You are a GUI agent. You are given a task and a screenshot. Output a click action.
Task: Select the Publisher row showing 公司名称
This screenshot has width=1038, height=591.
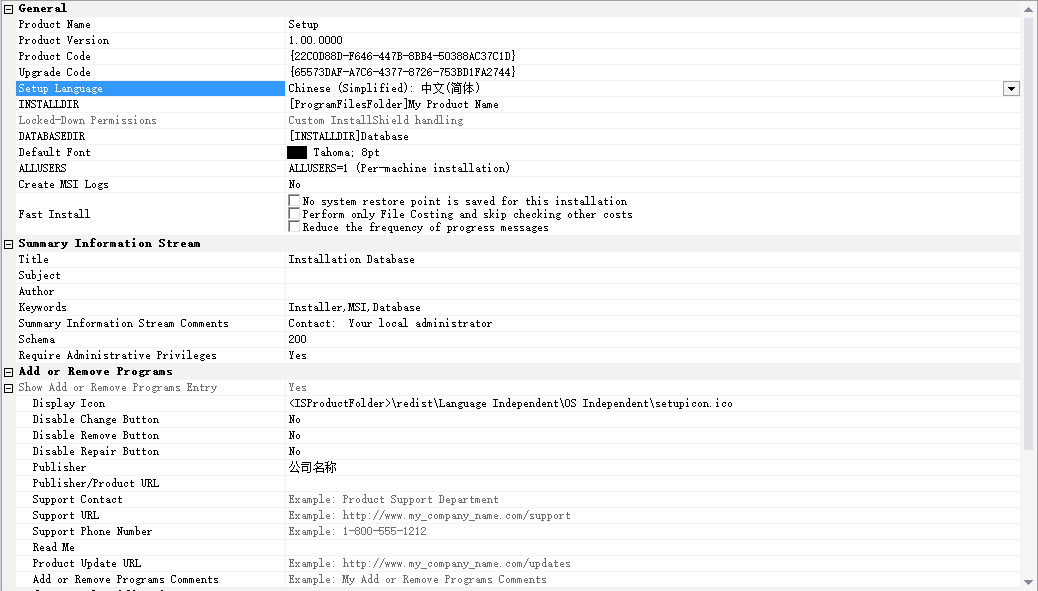tap(150, 467)
